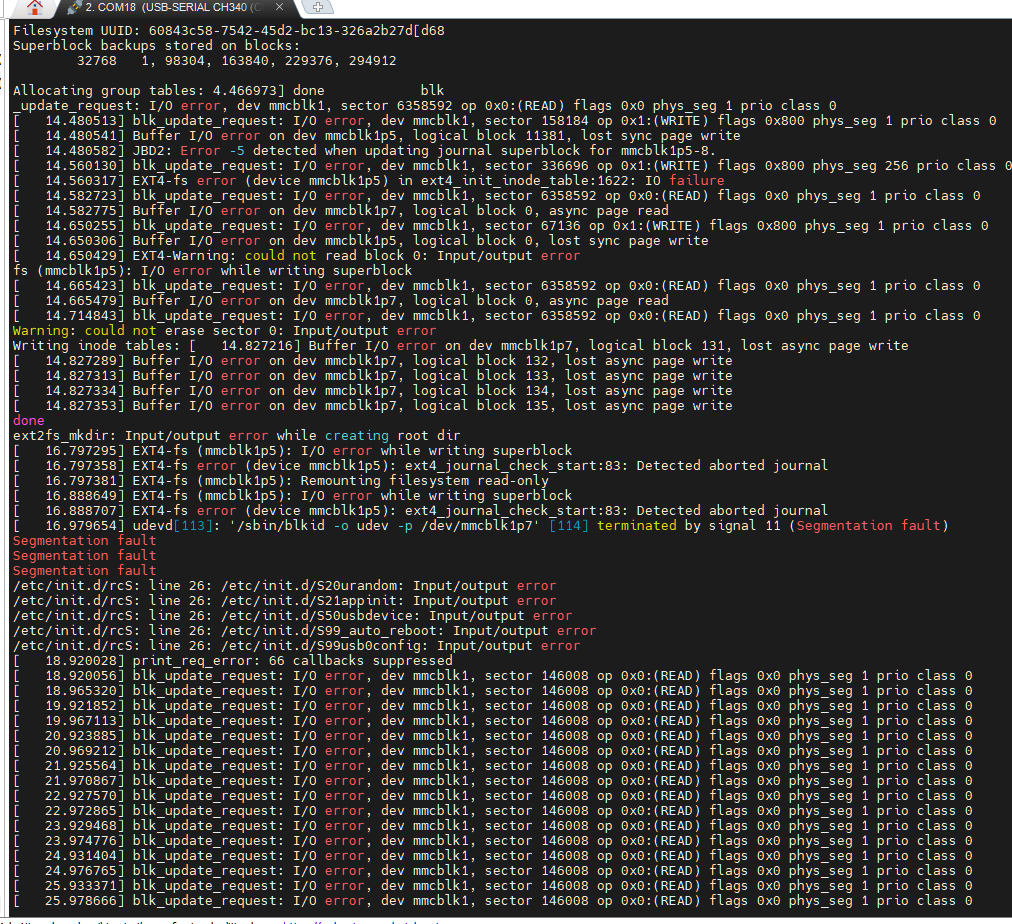Click the superblock block numbers line starting with 32768
Viewport: 1012px width, 924px height.
click(x=236, y=61)
